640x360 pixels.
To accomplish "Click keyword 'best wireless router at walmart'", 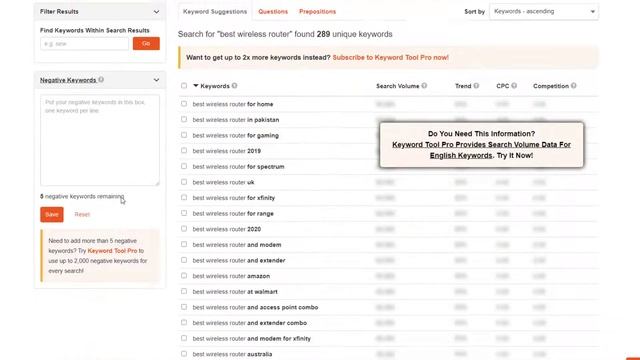I will point(235,292).
